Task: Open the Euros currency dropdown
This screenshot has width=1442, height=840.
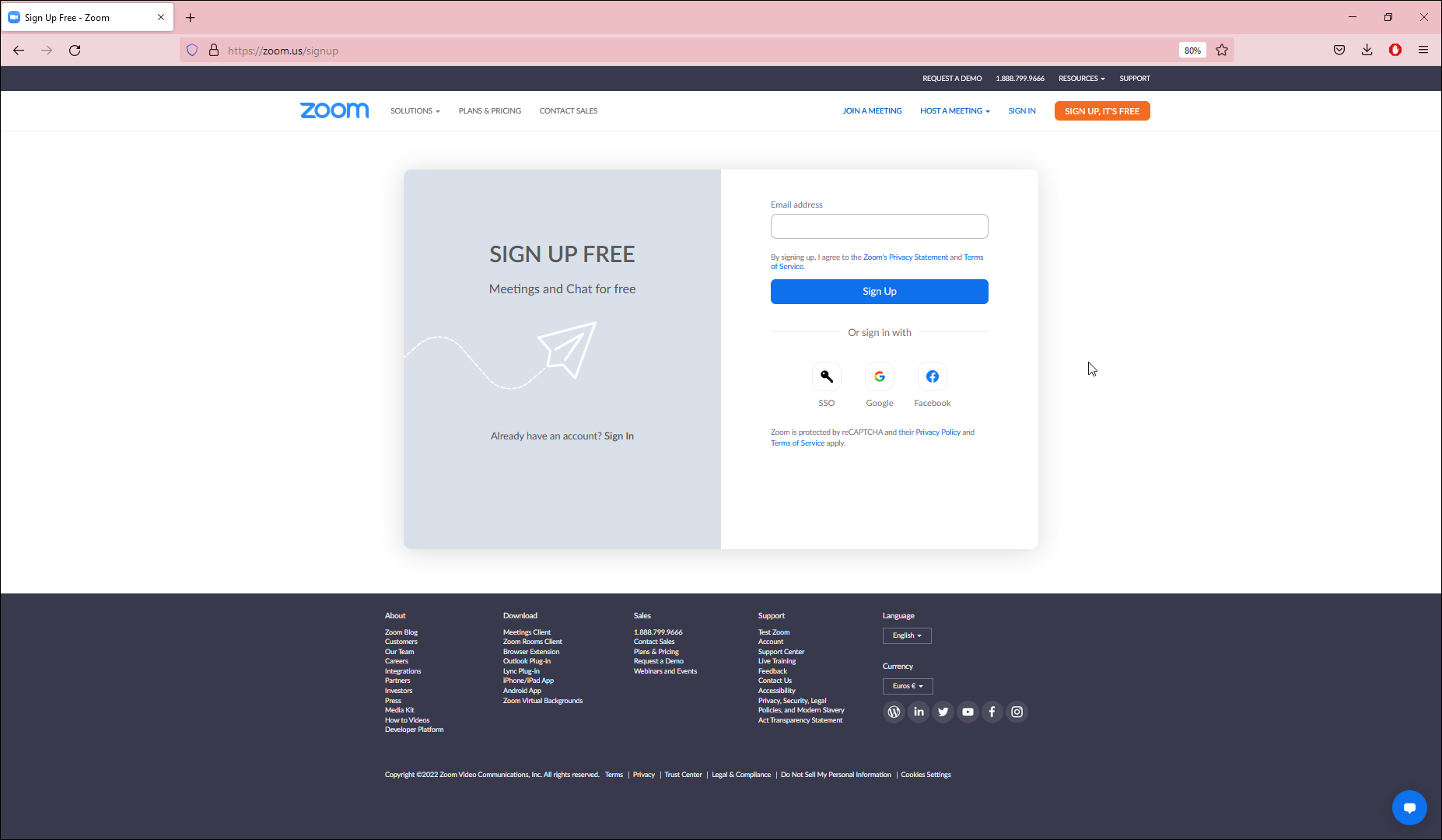Action: pyautogui.click(x=907, y=686)
